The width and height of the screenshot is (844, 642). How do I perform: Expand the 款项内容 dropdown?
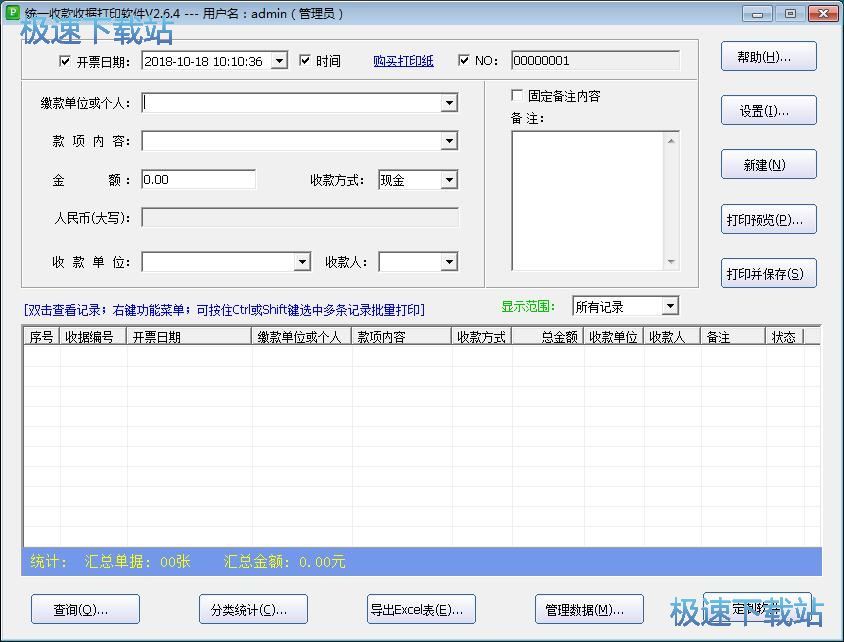449,141
